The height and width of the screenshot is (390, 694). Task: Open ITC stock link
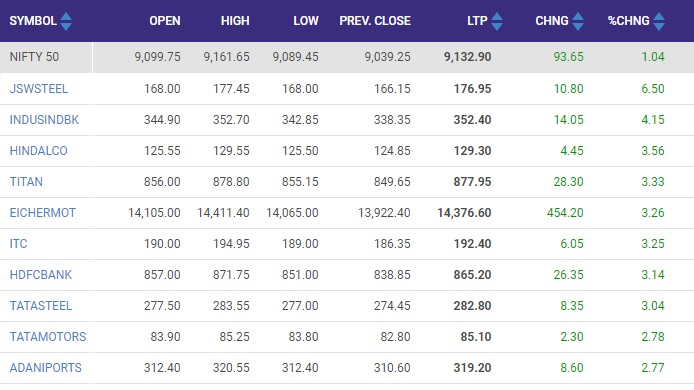19,243
